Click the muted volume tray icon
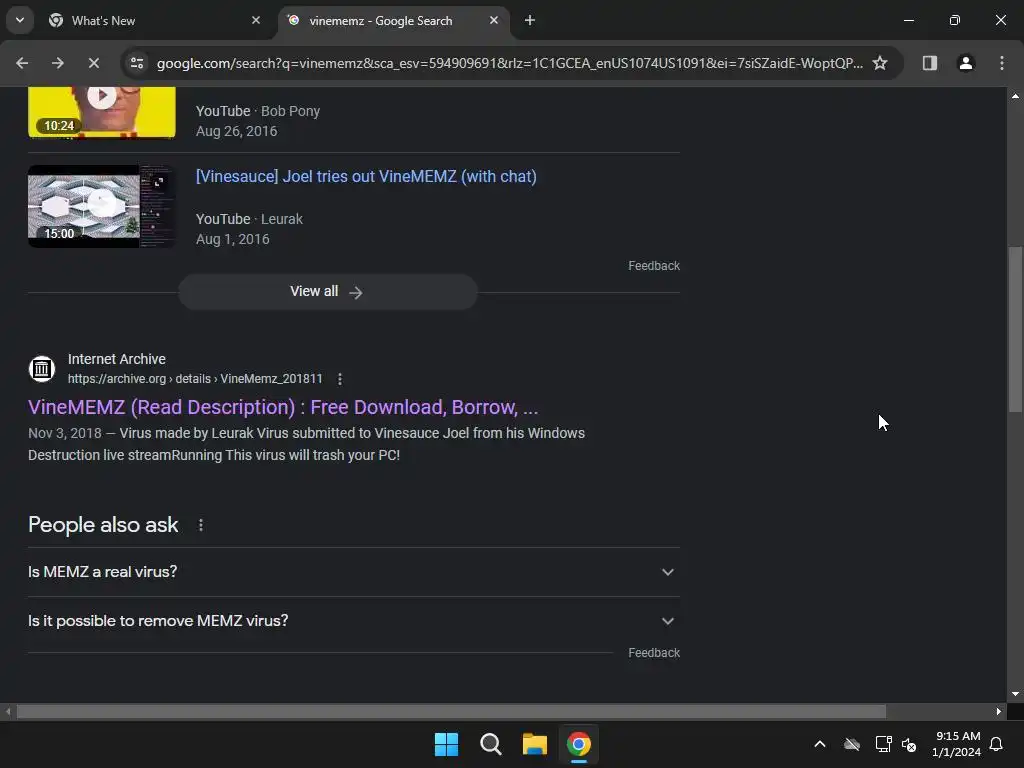Screen dimensions: 1024x768 pos(909,744)
